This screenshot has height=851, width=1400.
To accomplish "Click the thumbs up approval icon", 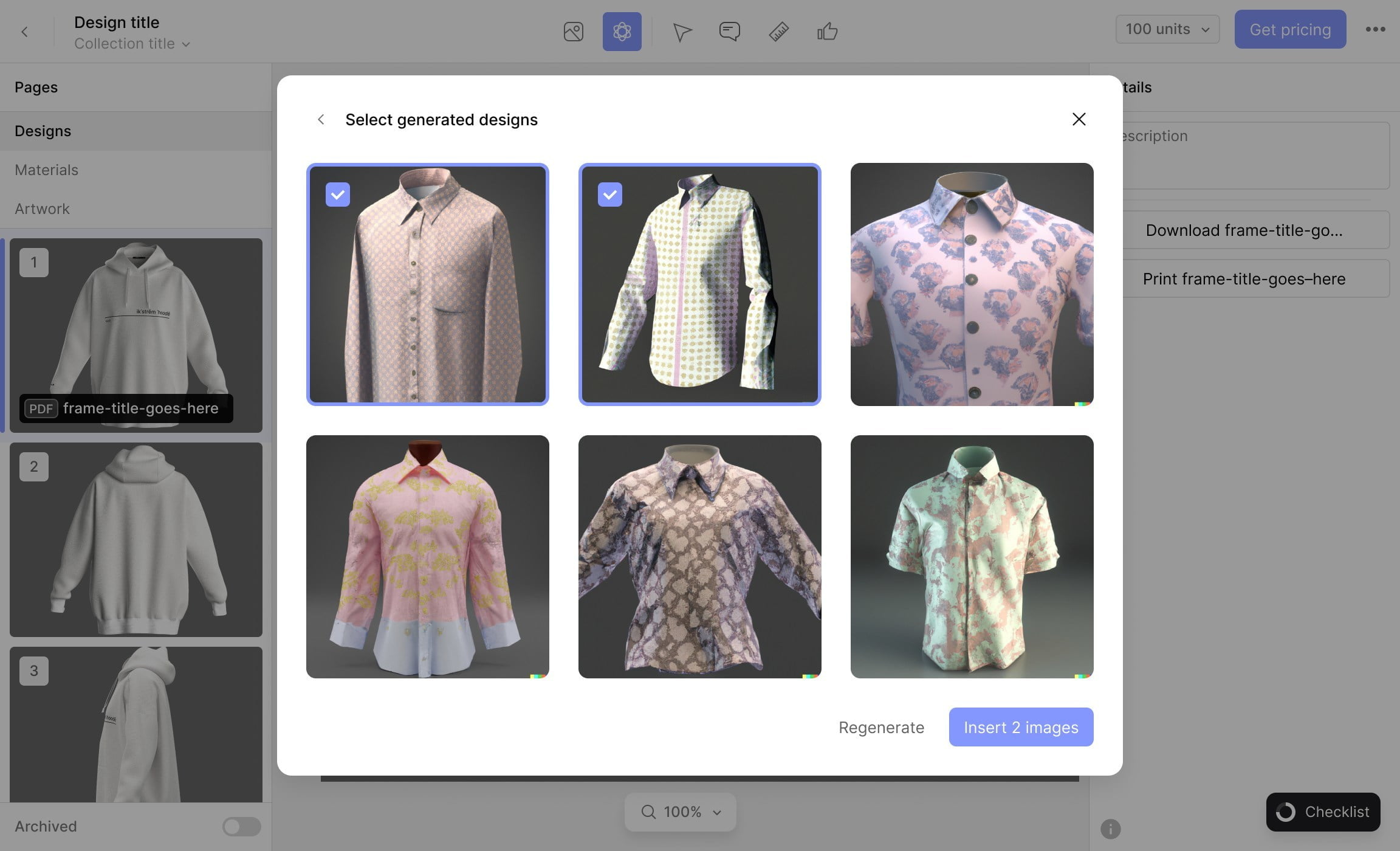I will point(827,31).
